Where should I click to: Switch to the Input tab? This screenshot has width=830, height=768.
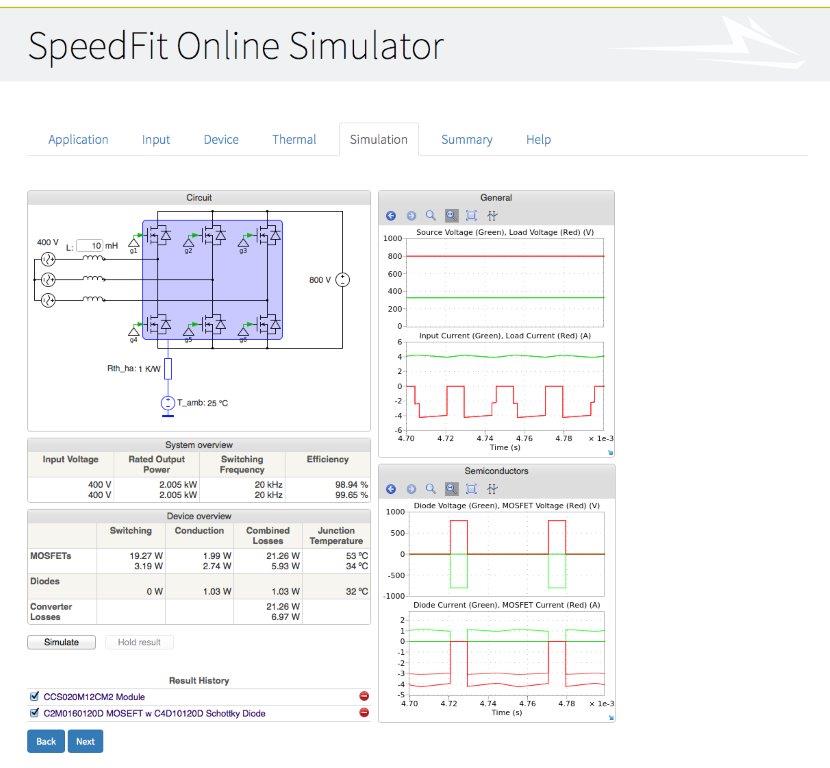point(156,139)
